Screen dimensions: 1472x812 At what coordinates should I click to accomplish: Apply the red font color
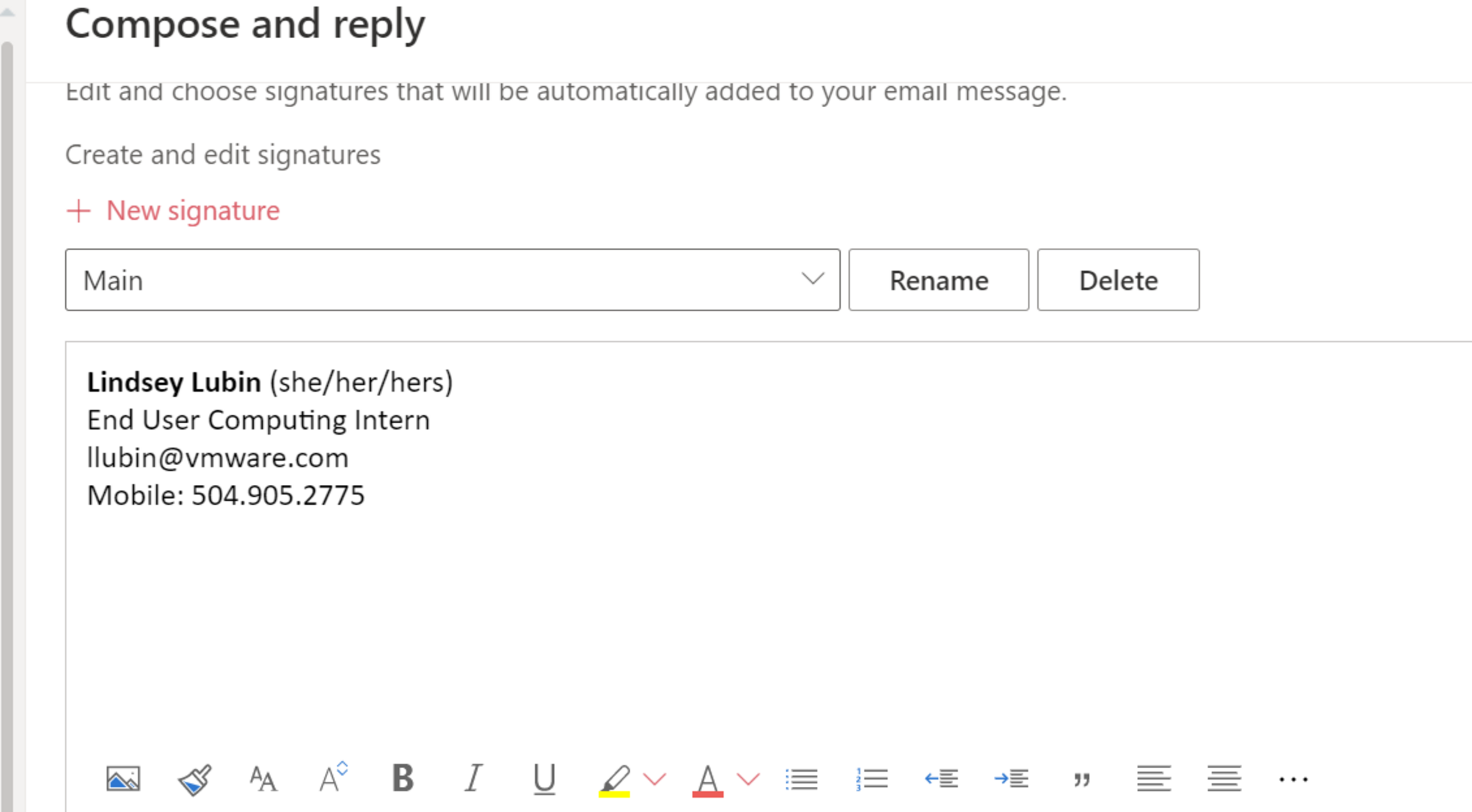pyautogui.click(x=707, y=780)
